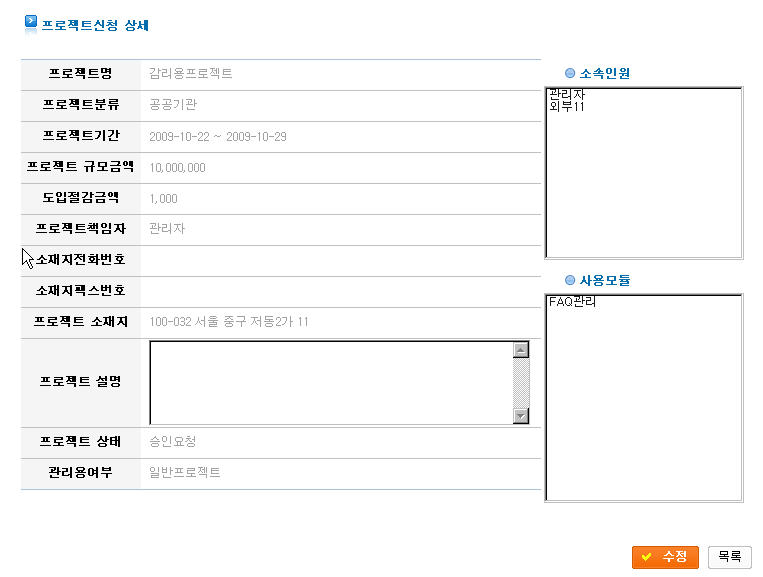Viewport: 763px width, 577px height.
Task: Click the 관리용여부 value 일반프로젝트
Action: coord(185,473)
